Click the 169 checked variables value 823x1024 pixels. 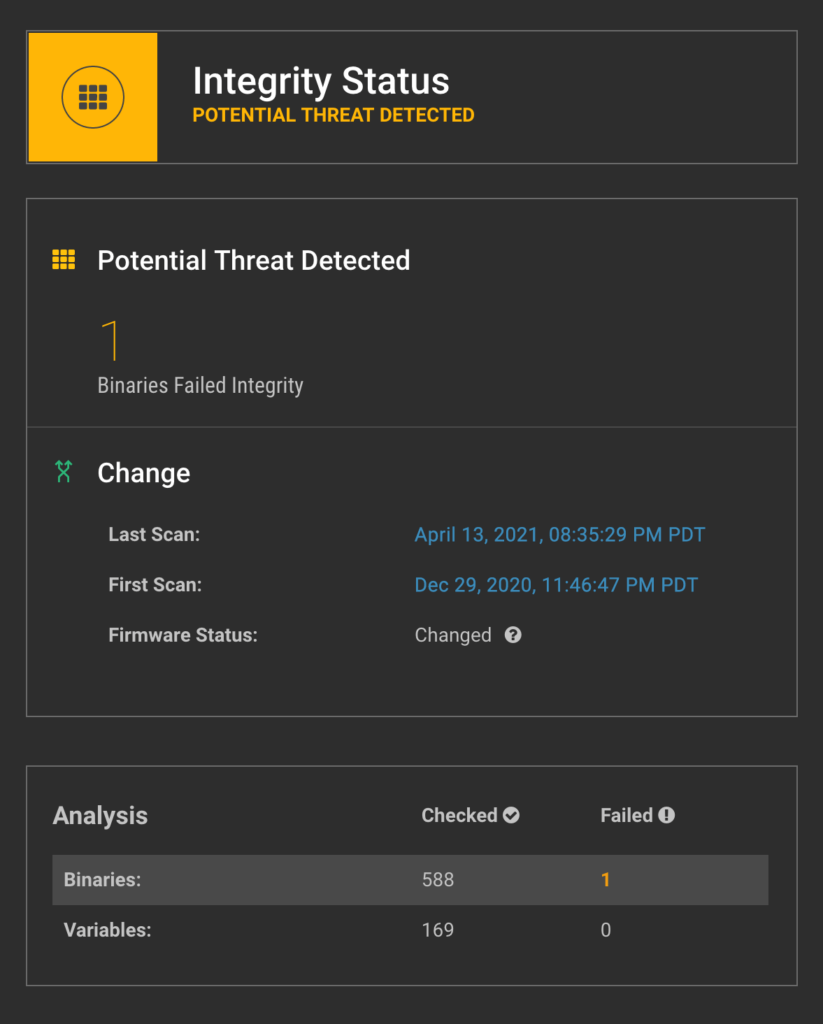coord(438,930)
